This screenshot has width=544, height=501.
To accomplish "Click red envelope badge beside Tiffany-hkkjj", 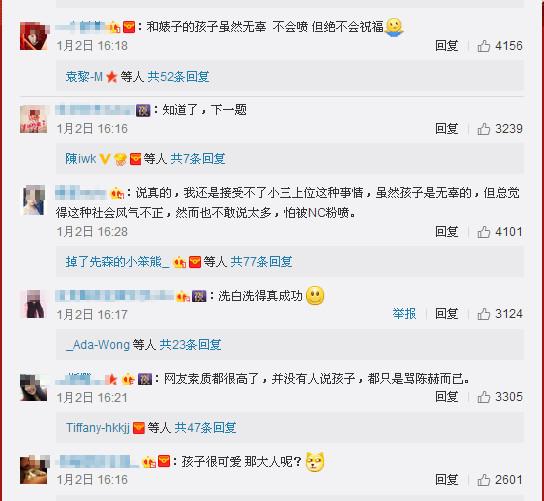I will 139,427.
